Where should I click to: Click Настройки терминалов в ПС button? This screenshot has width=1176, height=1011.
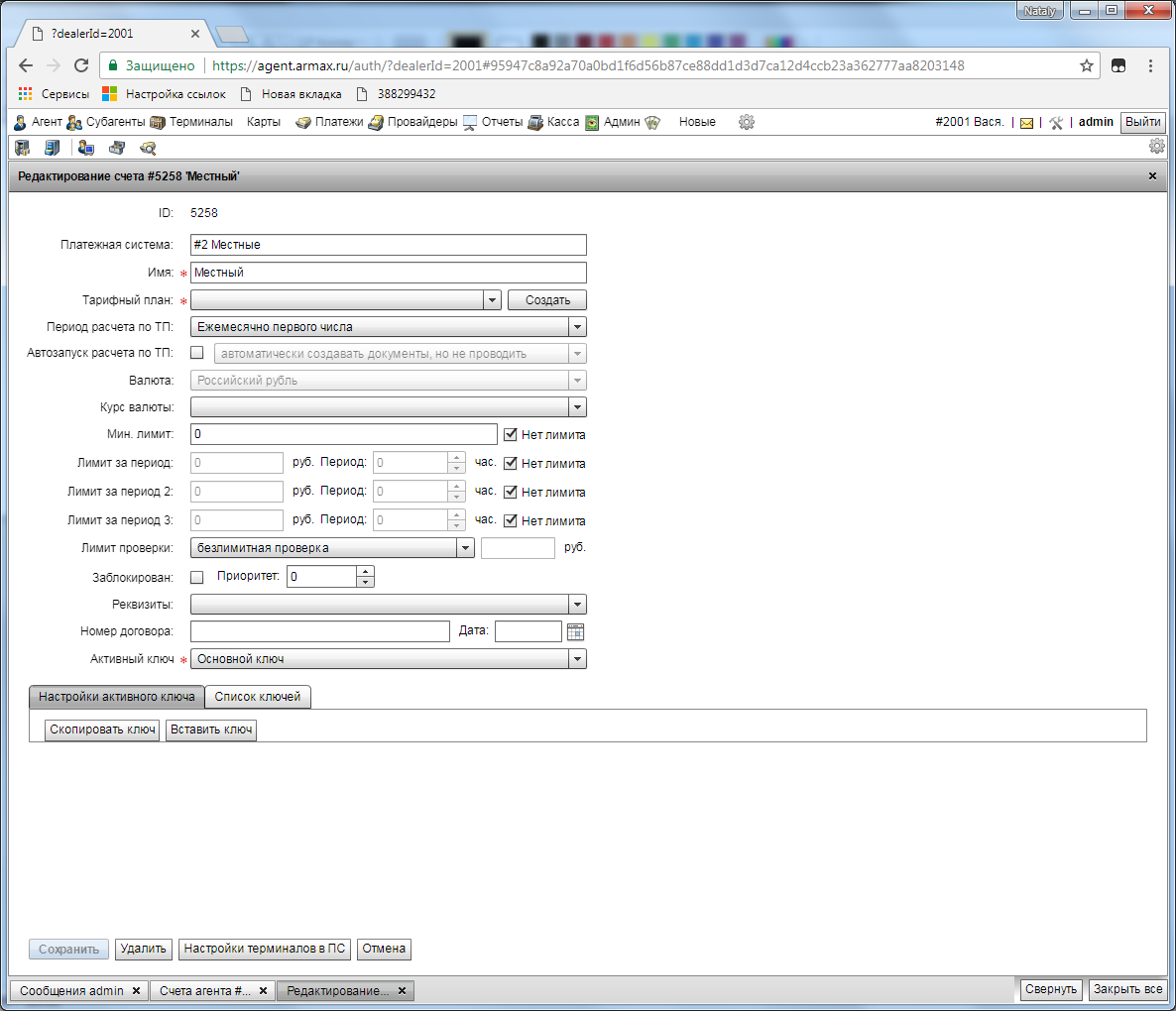tap(265, 949)
